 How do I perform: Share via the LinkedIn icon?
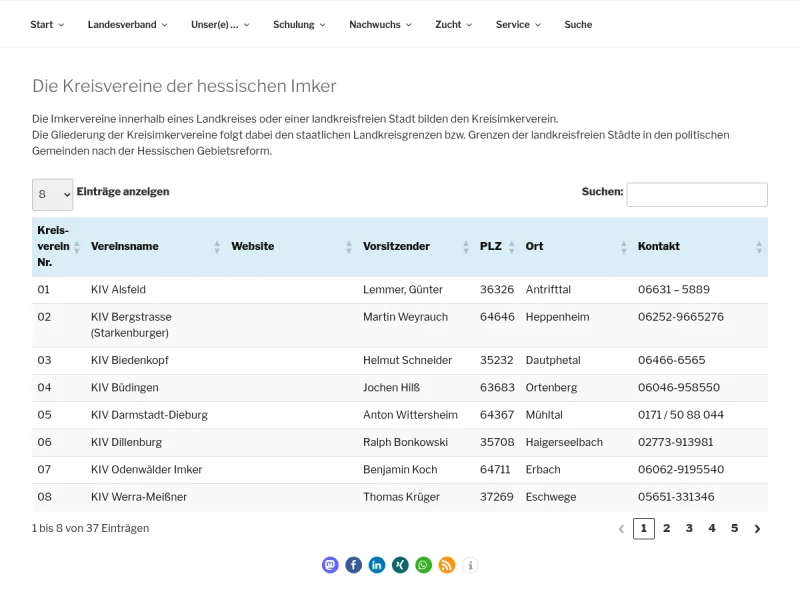click(x=377, y=565)
